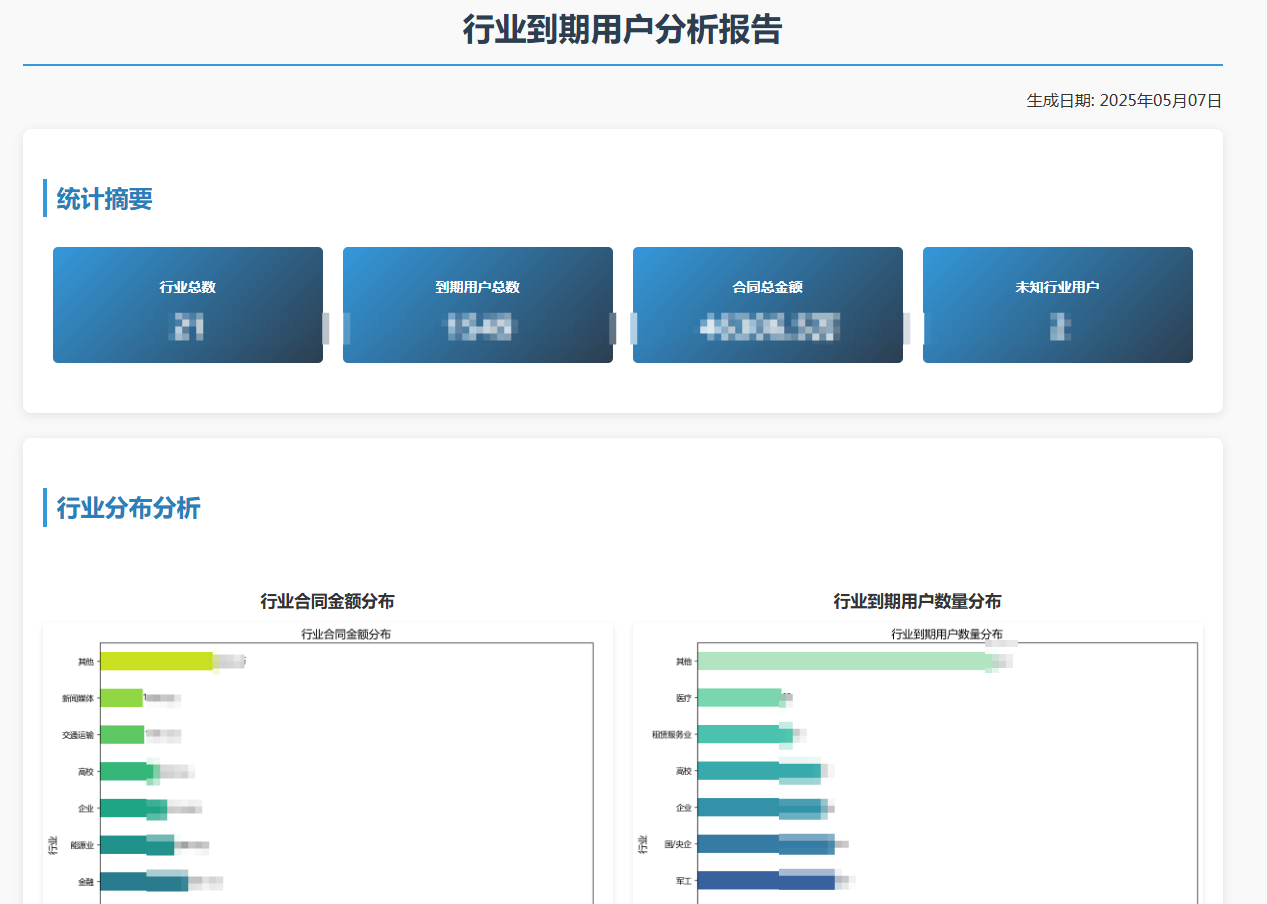Select the 到期用户总数 summary card

tap(478, 305)
